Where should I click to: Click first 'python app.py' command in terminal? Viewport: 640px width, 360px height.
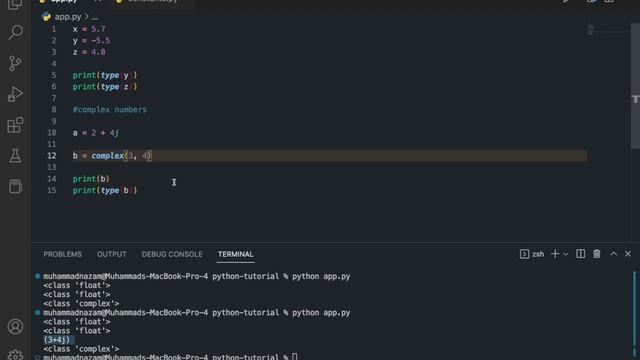321,276
